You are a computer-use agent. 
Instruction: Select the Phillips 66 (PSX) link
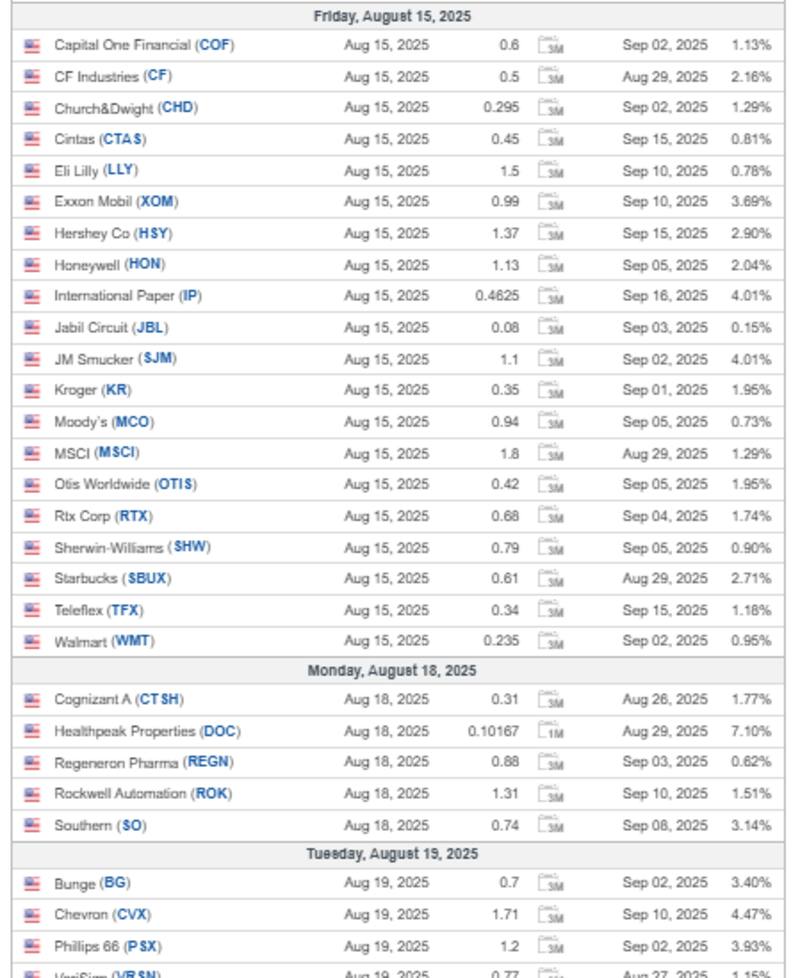(x=107, y=946)
